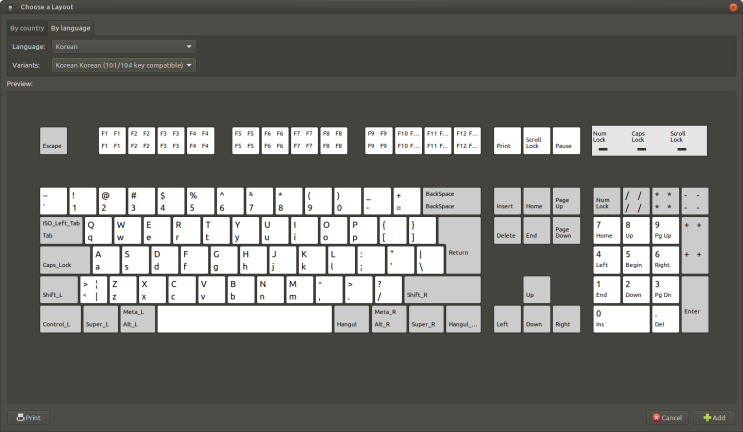The width and height of the screenshot is (743, 432).
Task: Click the ISO_Left_Tab key in preview
Action: coord(61,230)
